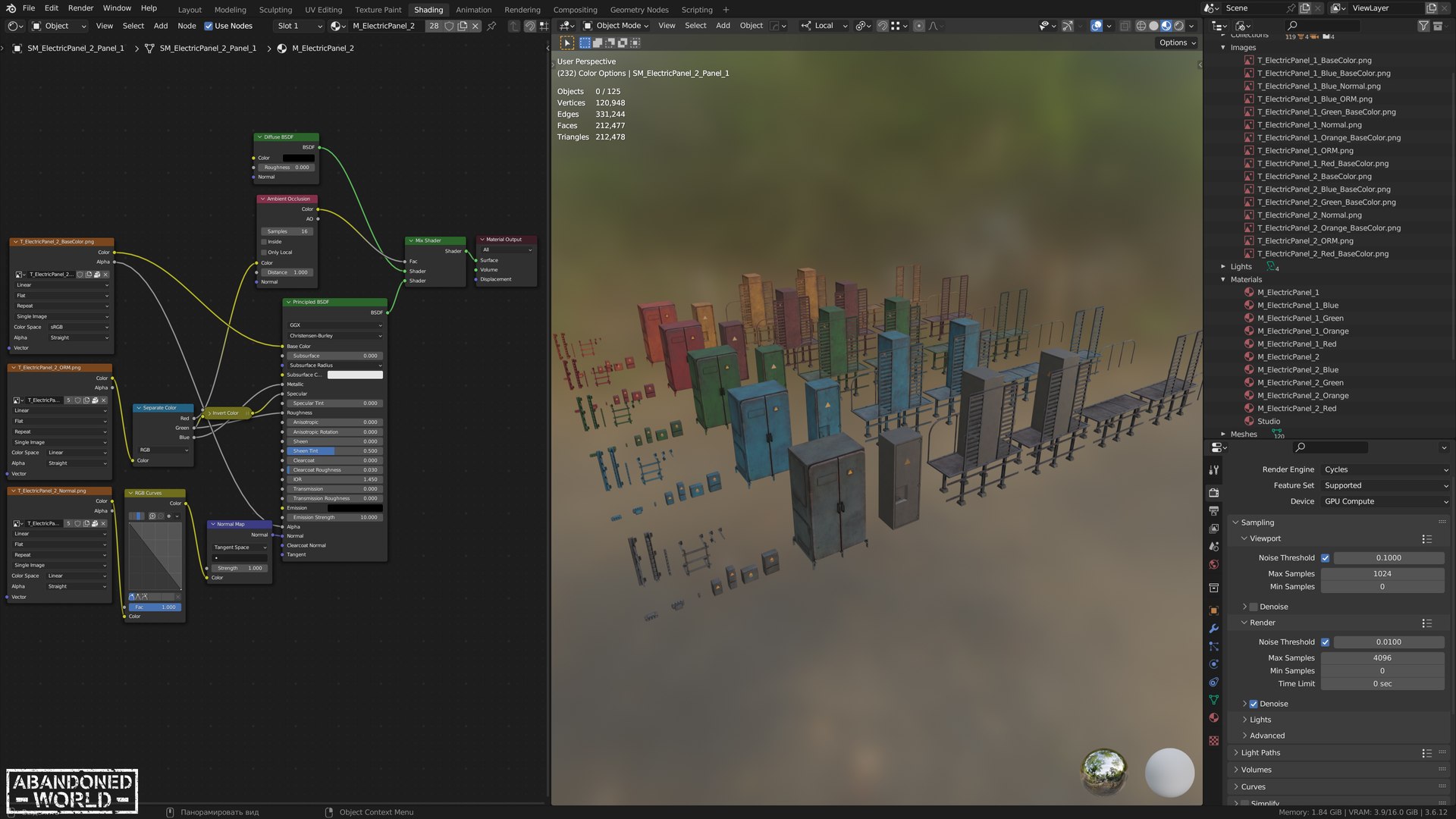1456x819 pixels.
Task: Open the World properties tab icon
Action: click(x=1213, y=564)
